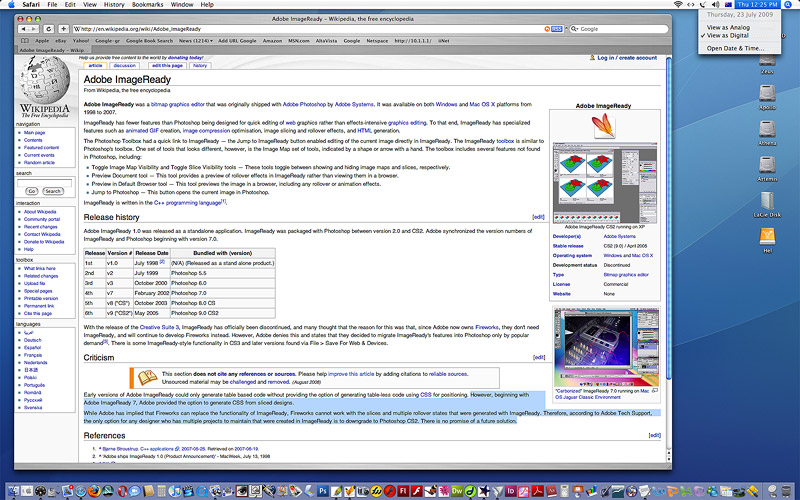Open Dashboard from the dock

[x=40, y=491]
